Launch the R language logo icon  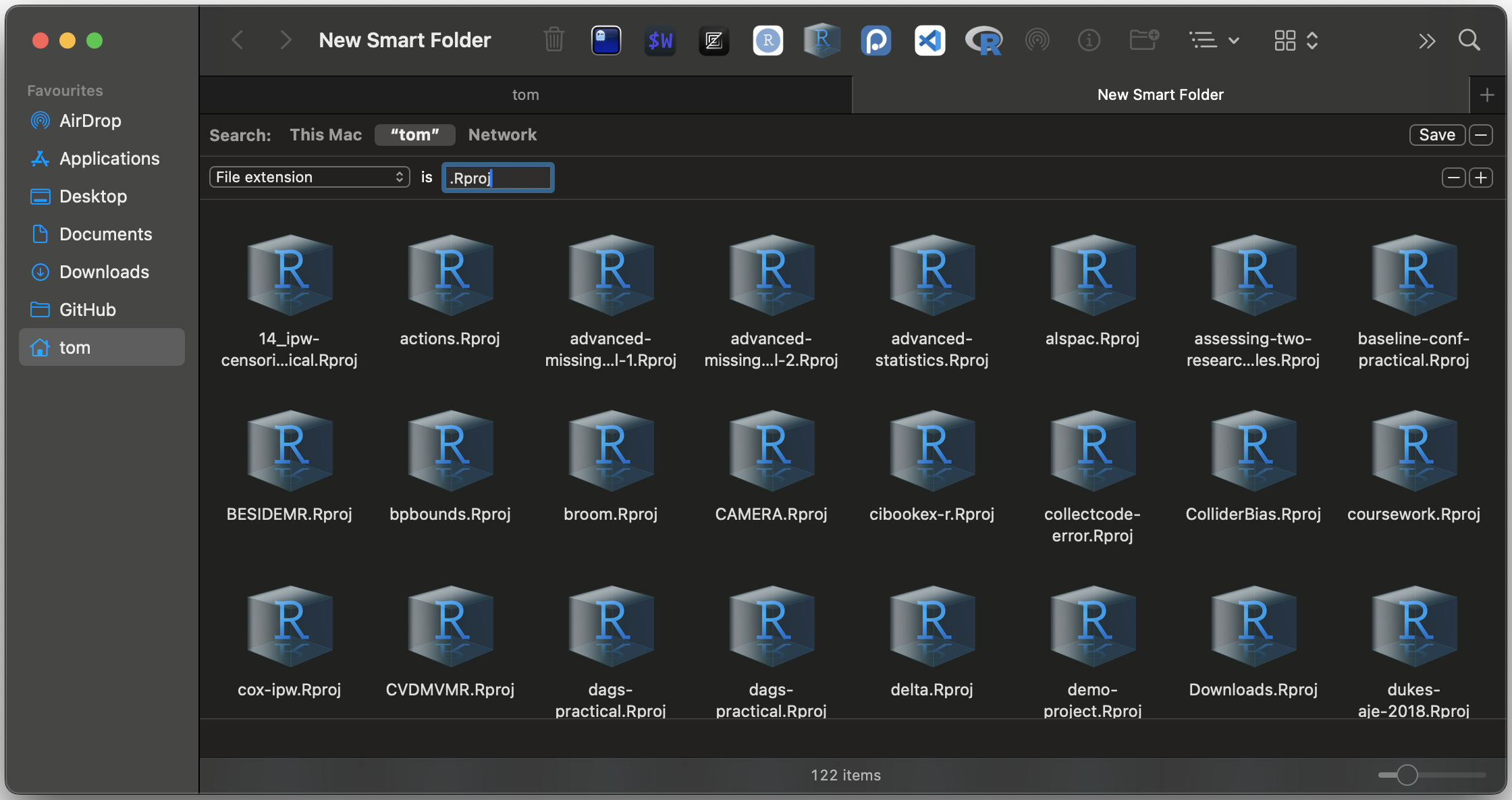coord(984,41)
